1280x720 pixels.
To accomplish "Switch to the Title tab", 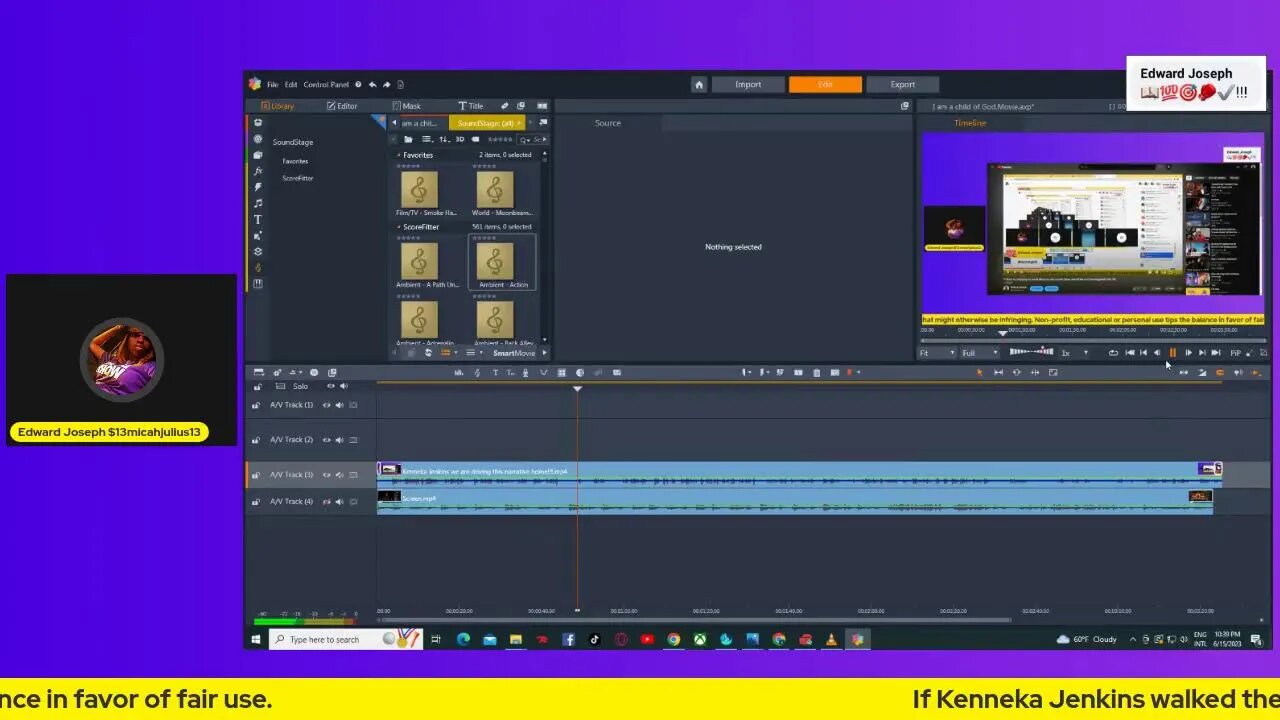I will point(471,106).
